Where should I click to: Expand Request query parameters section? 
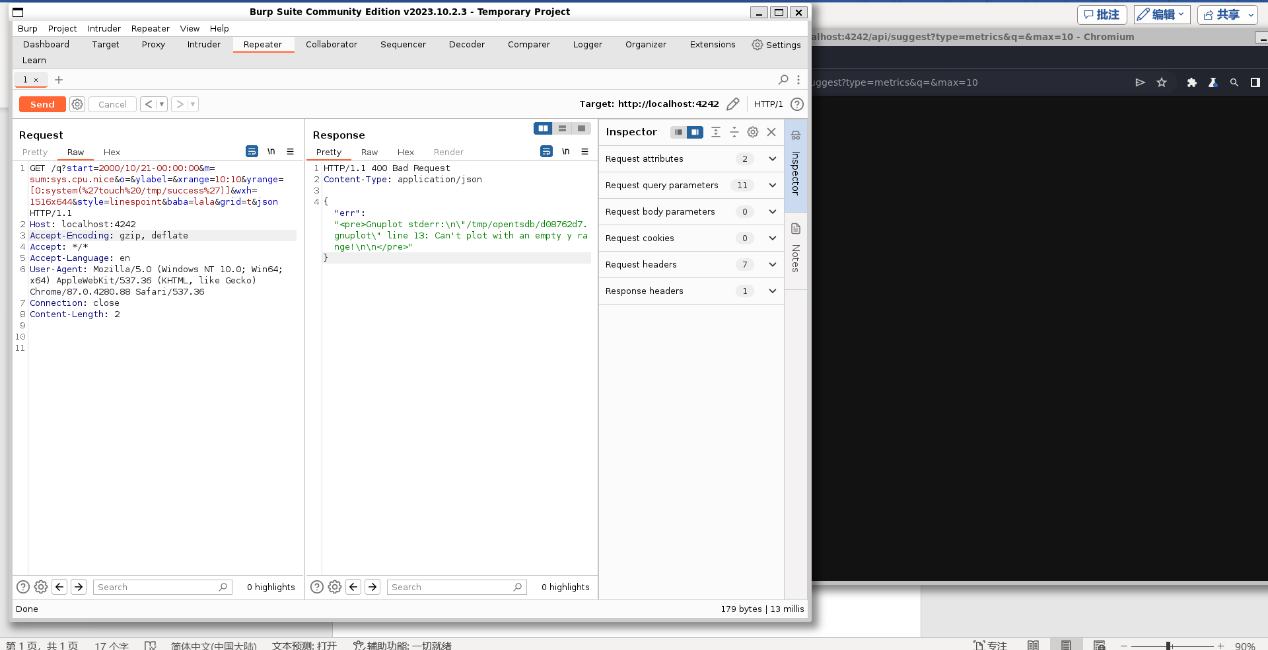(x=772, y=185)
